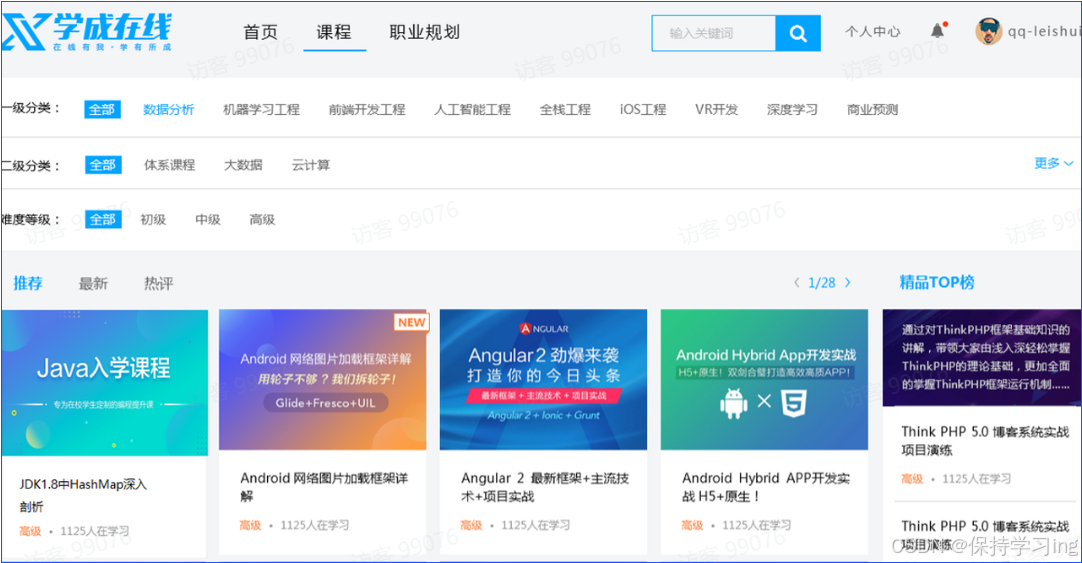Open Think PHP 5.0 博客系统实战项目演练 first entry
The image size is (1082, 563).
pyautogui.click(x=985, y=440)
